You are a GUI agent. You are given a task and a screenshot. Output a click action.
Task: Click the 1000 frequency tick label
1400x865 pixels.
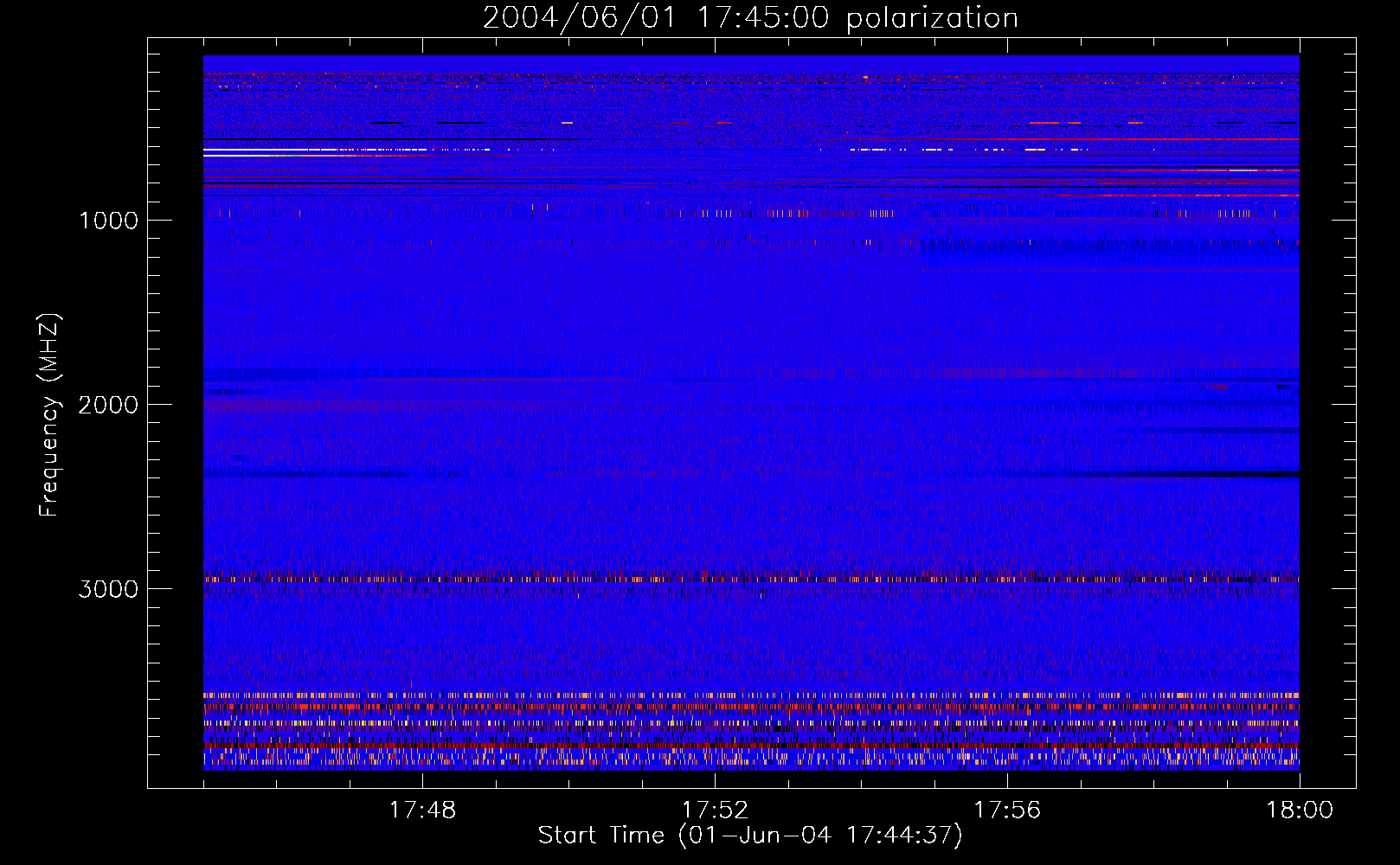[109, 221]
